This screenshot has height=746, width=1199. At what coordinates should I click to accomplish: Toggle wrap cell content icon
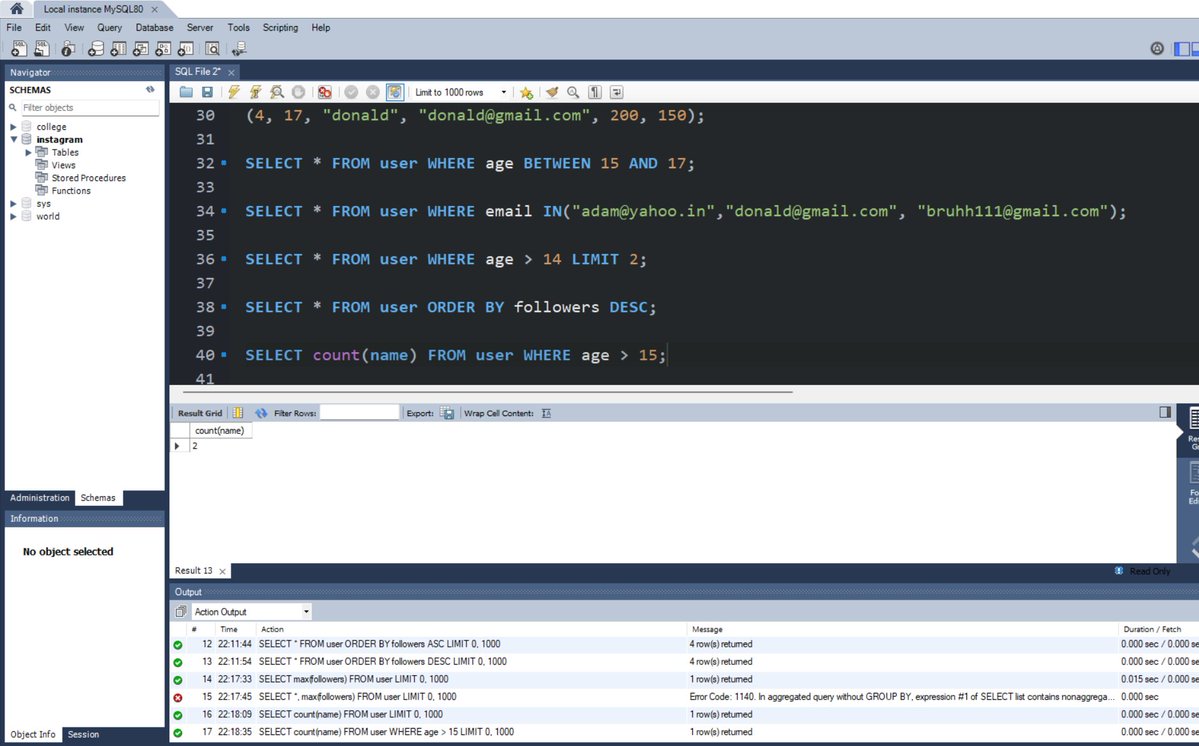tap(546, 413)
